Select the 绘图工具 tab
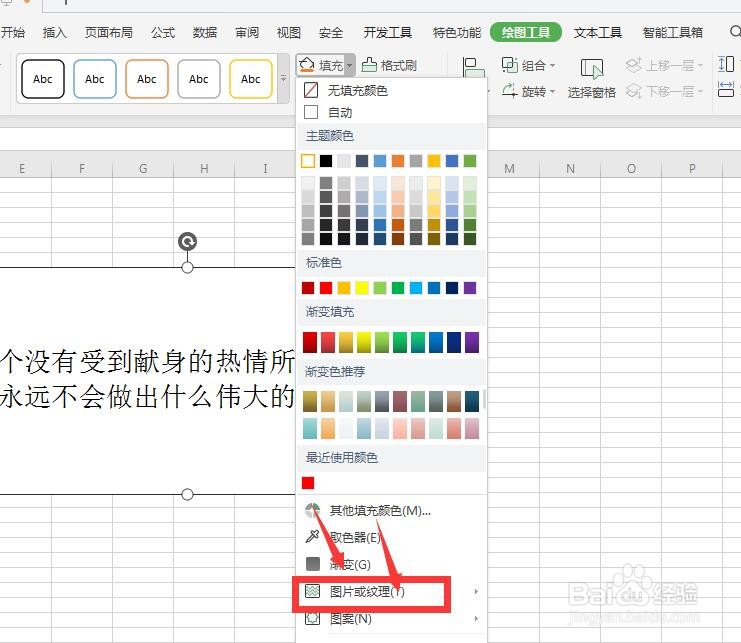 click(526, 32)
